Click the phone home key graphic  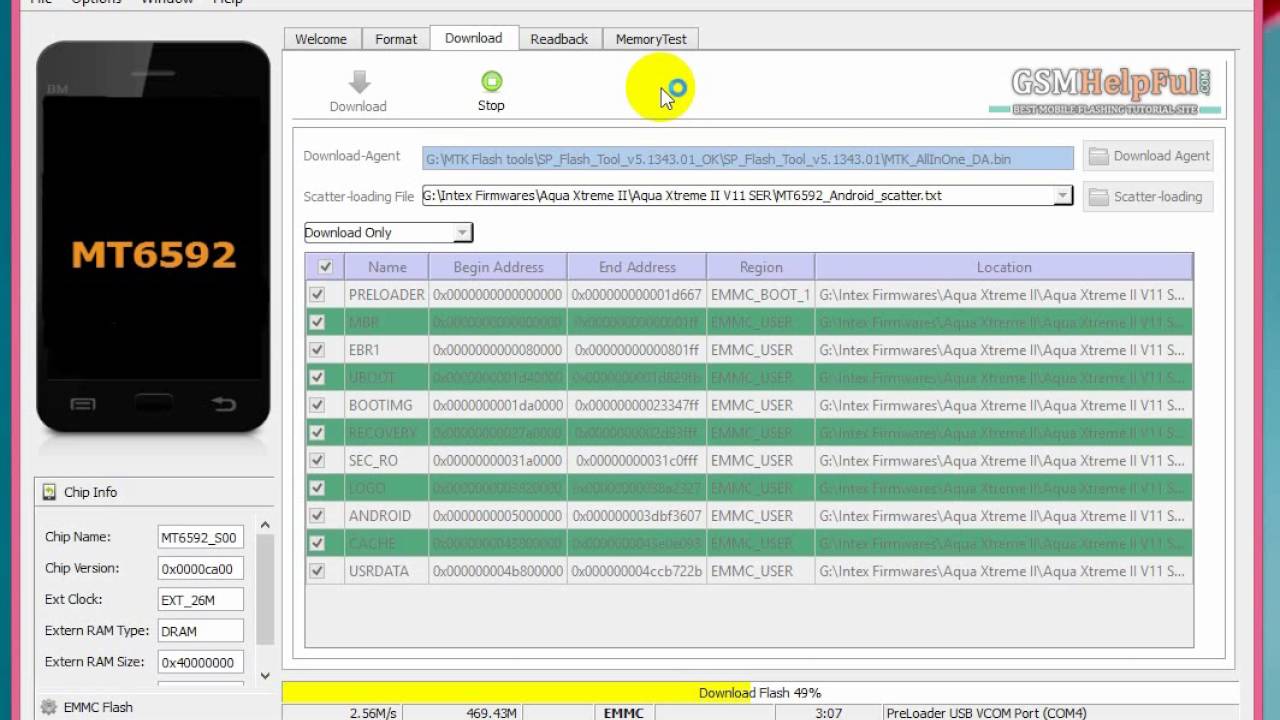pos(153,404)
